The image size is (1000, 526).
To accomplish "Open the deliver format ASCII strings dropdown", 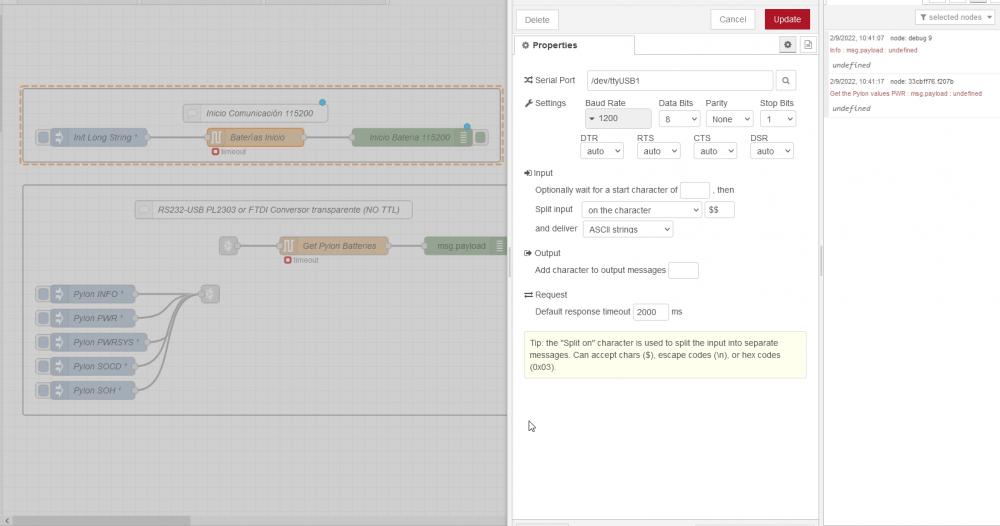I will (x=628, y=229).
